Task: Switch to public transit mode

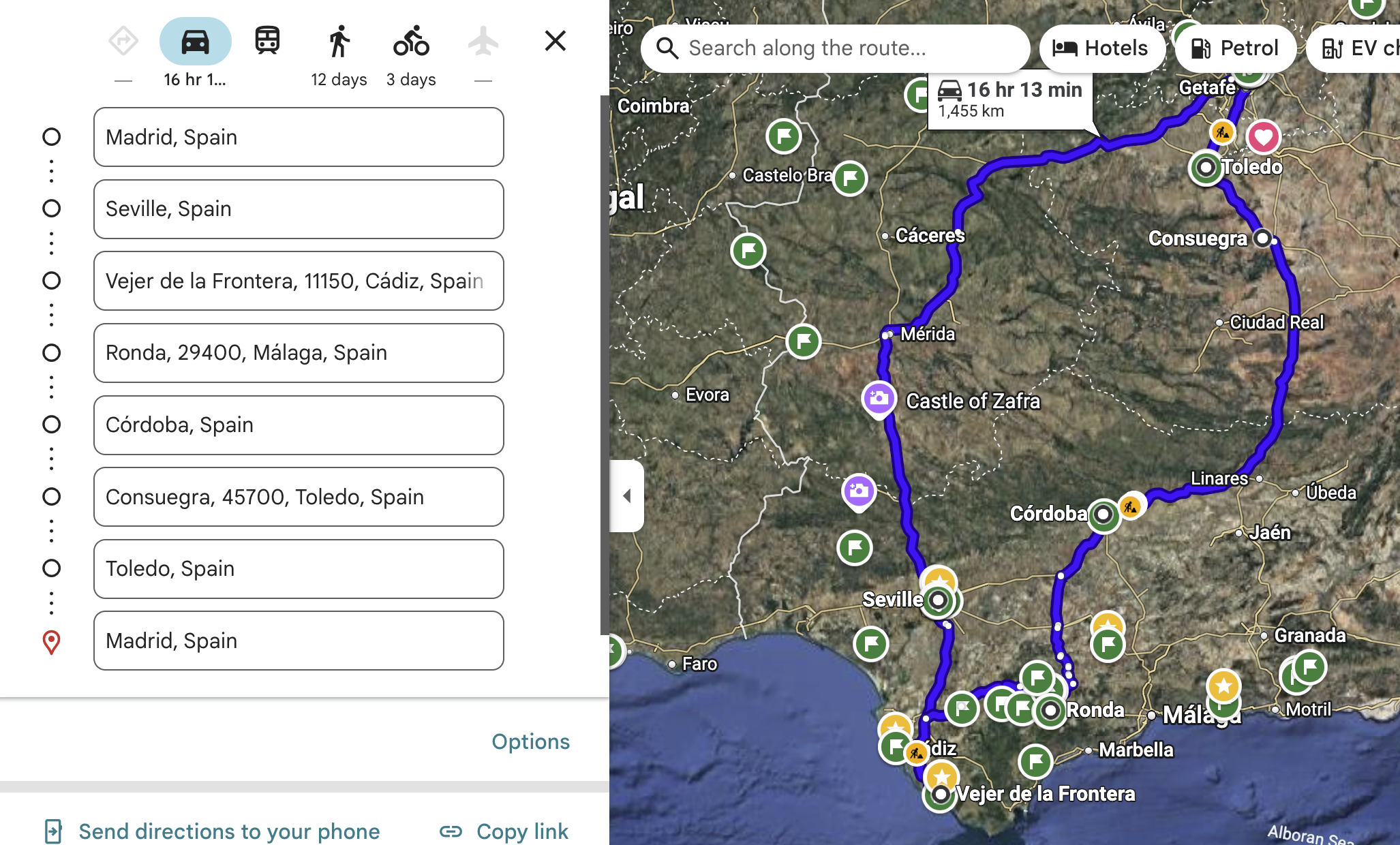Action: 267,41
